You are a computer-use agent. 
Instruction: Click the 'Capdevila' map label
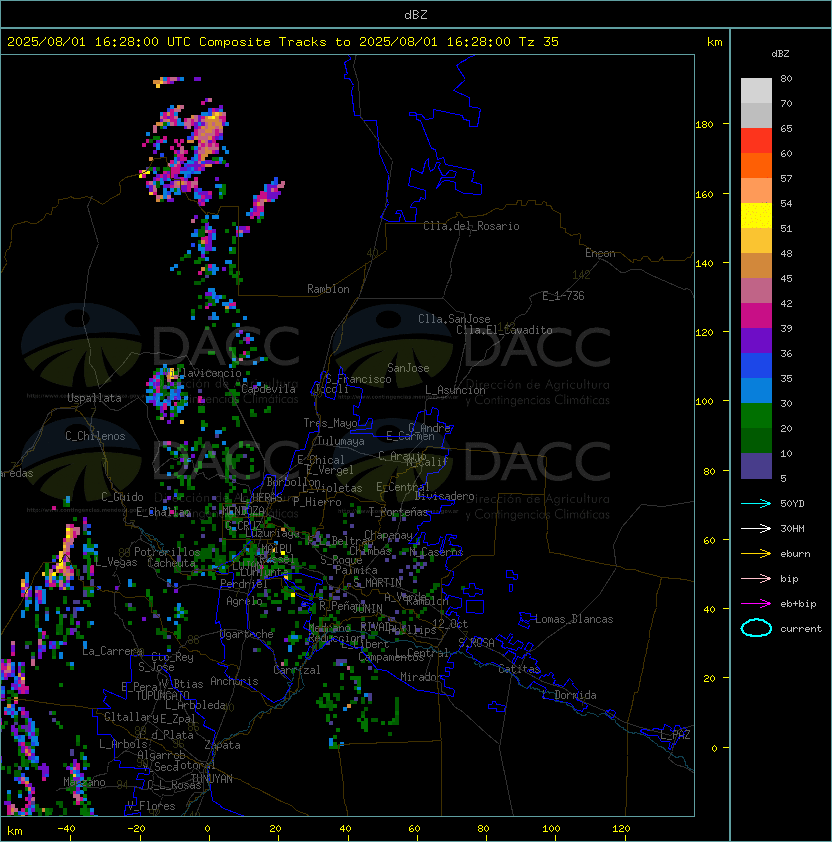[x=268, y=389]
